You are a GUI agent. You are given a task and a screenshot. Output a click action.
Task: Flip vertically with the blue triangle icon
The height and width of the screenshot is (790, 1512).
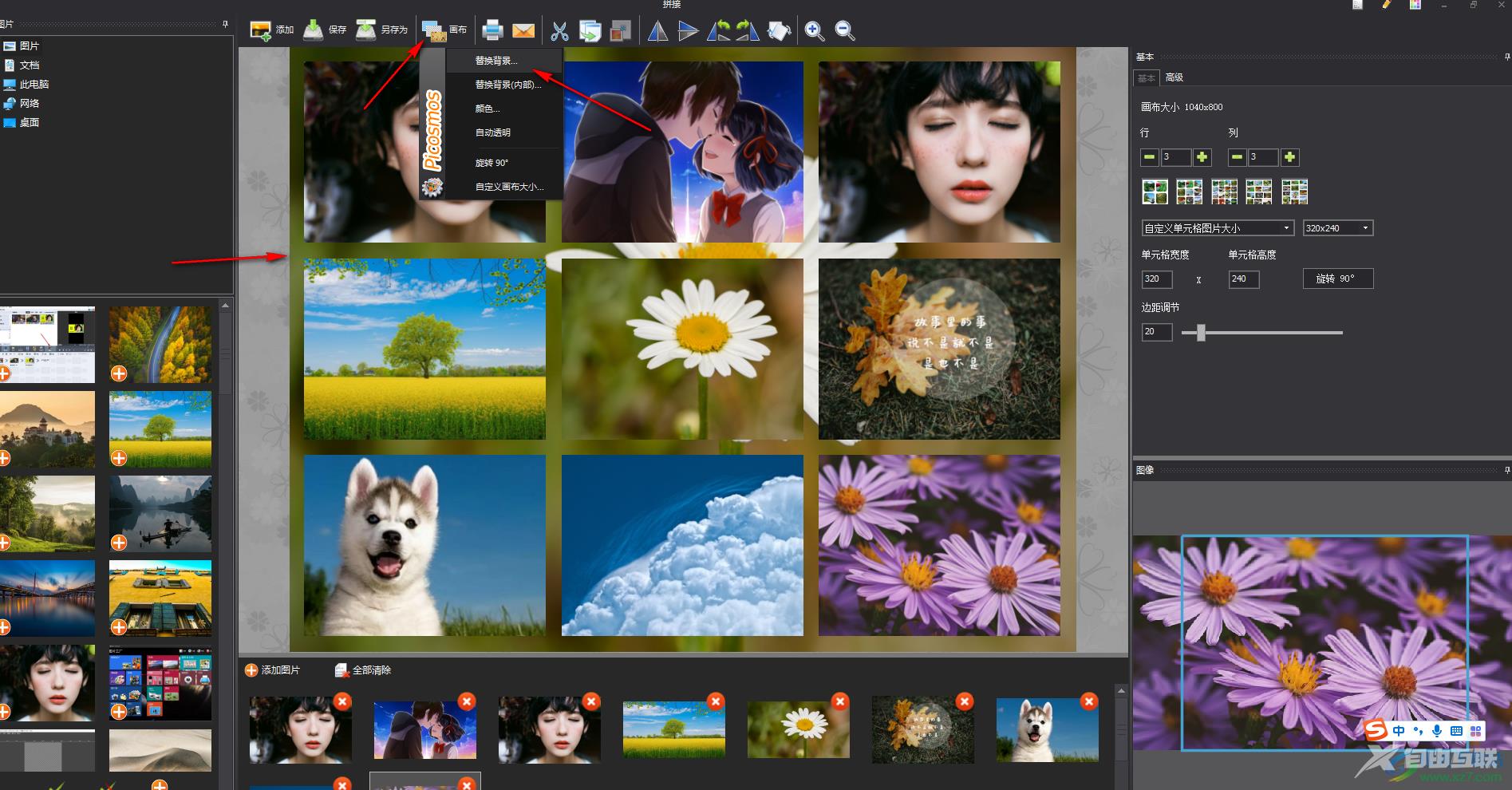pos(688,30)
